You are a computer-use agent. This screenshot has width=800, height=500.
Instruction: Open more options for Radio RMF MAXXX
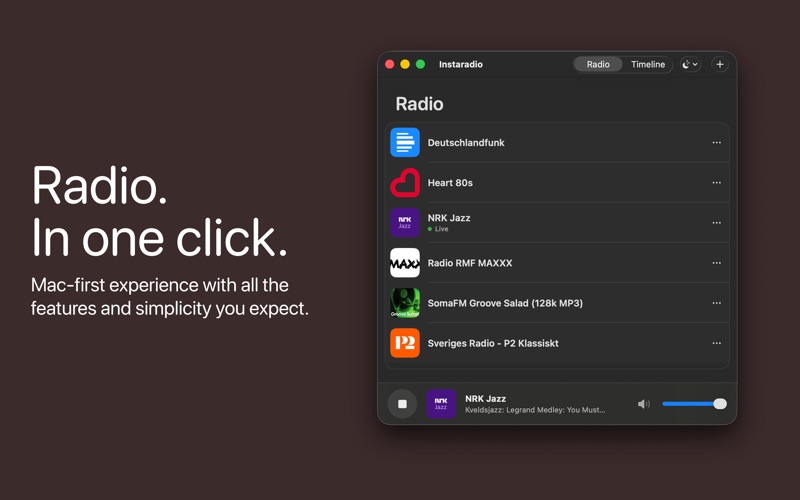[716, 263]
